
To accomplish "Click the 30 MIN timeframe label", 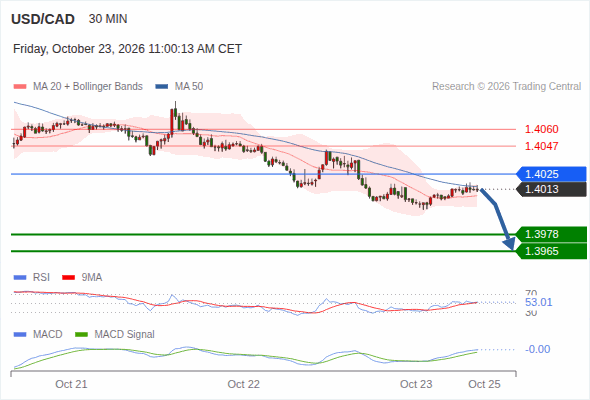I will point(108,19).
